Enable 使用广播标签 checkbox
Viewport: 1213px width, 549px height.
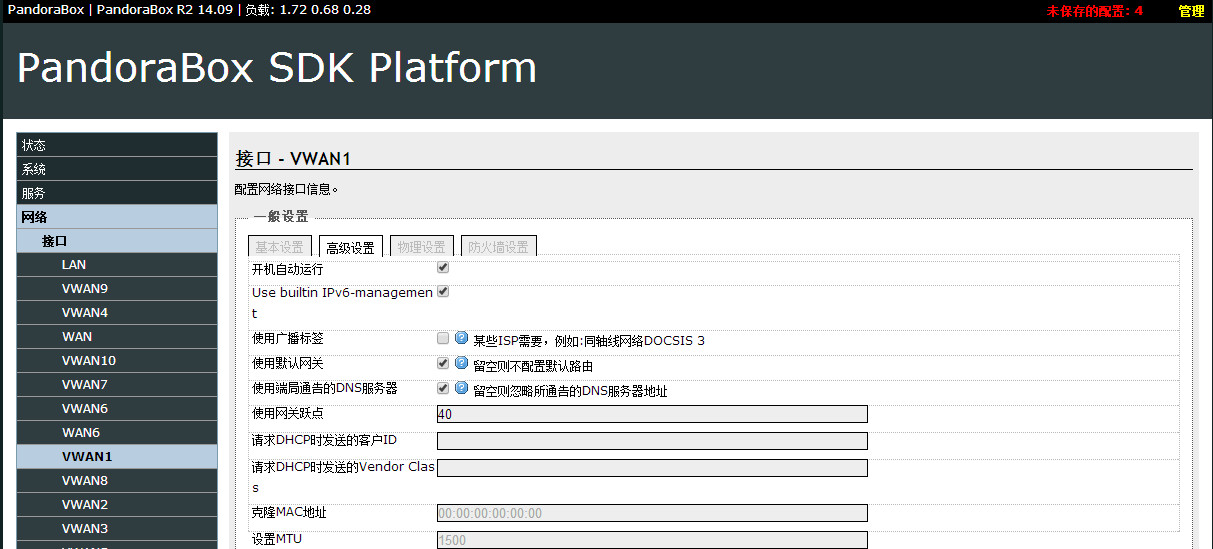coord(443,339)
